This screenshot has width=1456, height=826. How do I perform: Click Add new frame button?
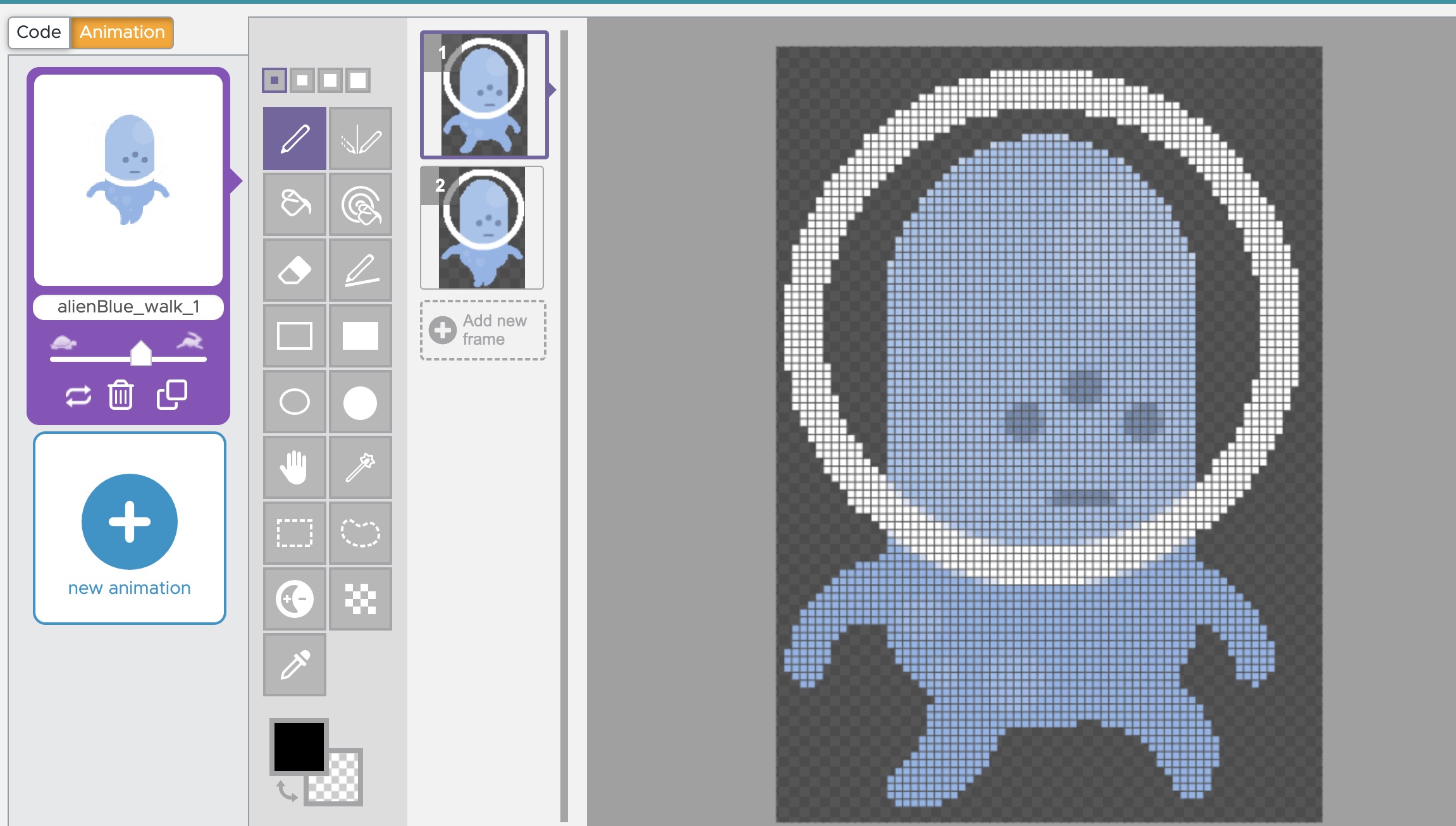coord(483,330)
